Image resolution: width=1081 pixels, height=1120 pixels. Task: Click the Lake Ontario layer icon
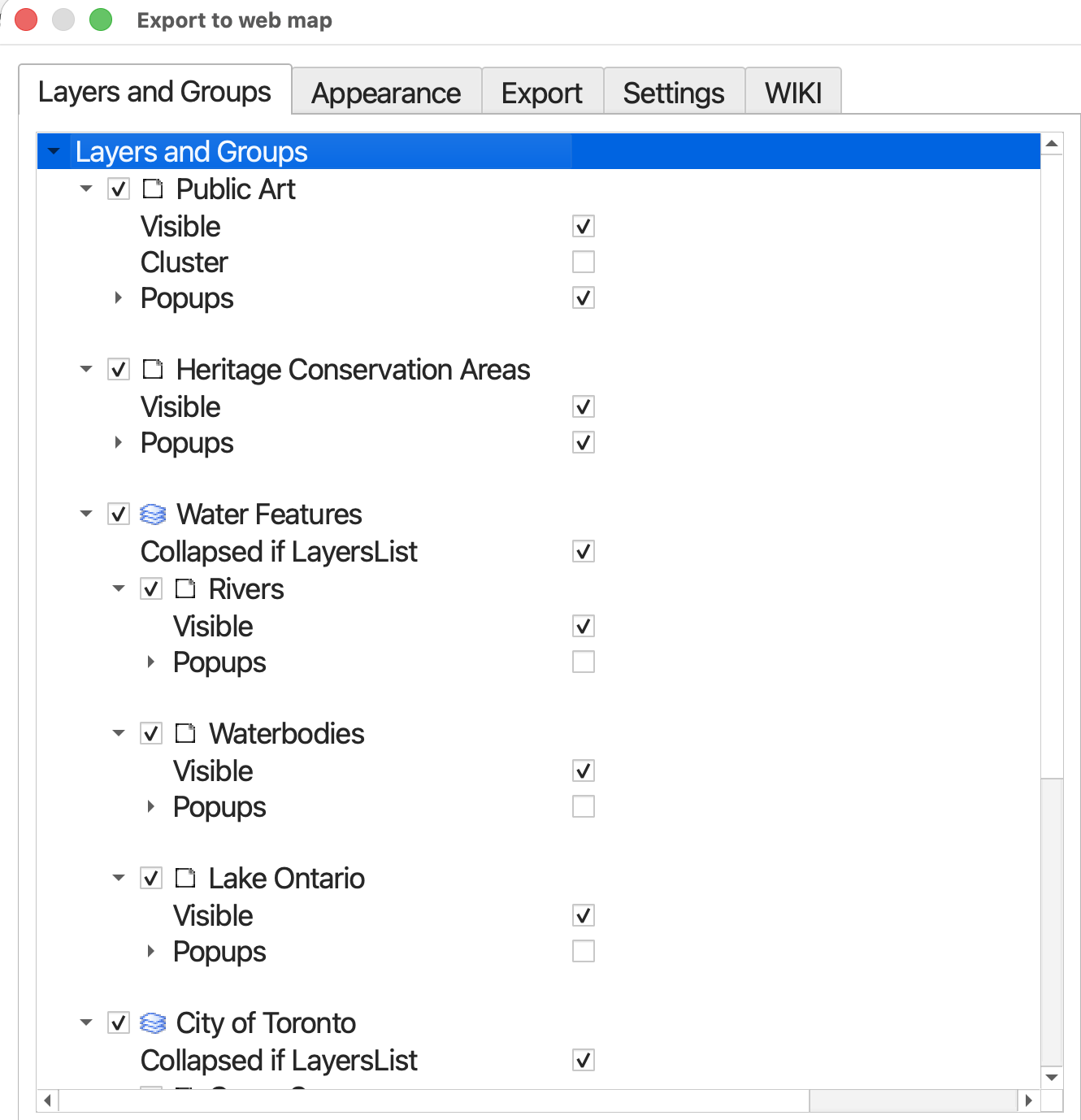click(185, 879)
